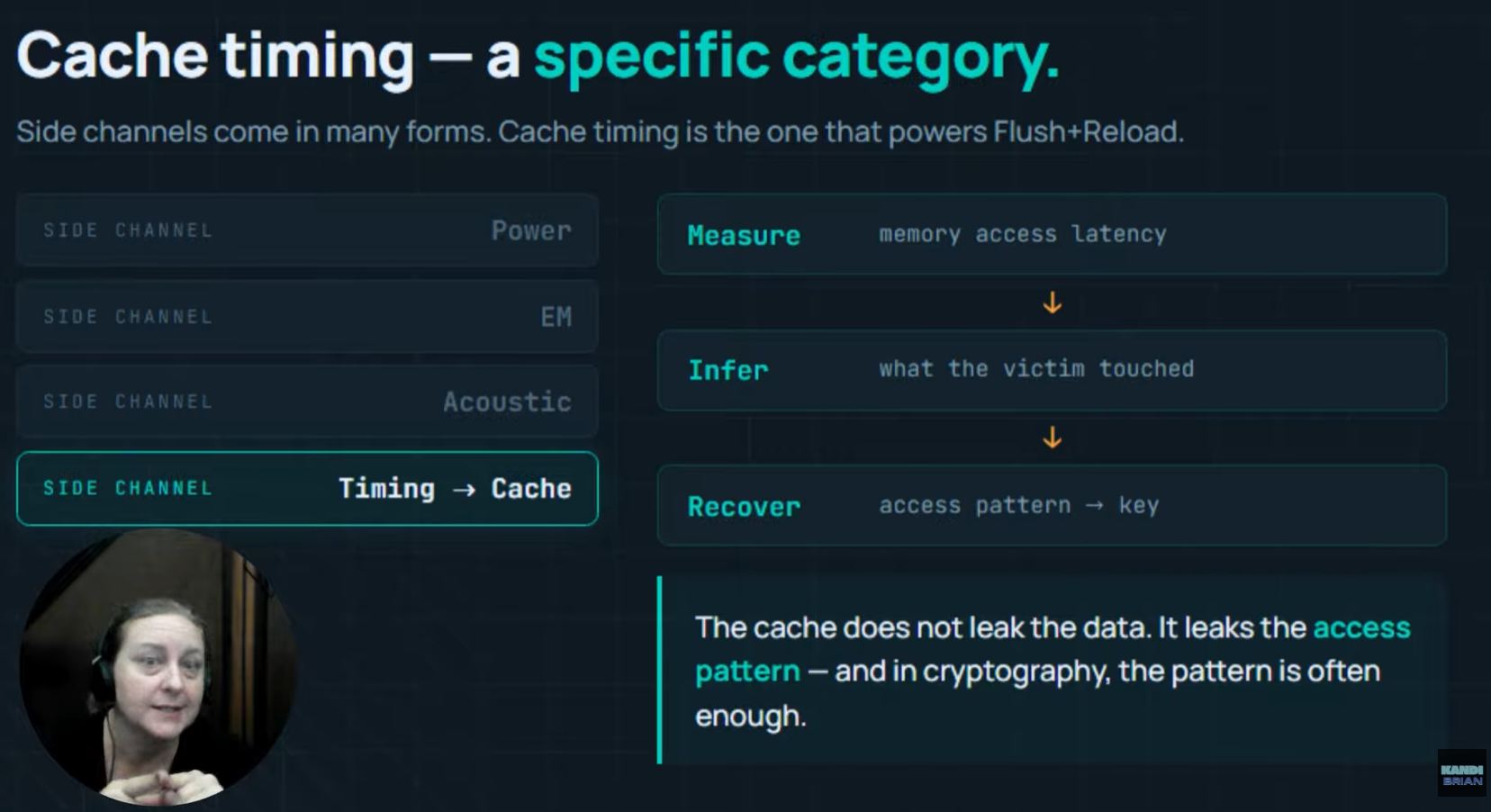Image resolution: width=1491 pixels, height=812 pixels.
Task: Click the 'Cache timing' title text
Action: point(215,56)
